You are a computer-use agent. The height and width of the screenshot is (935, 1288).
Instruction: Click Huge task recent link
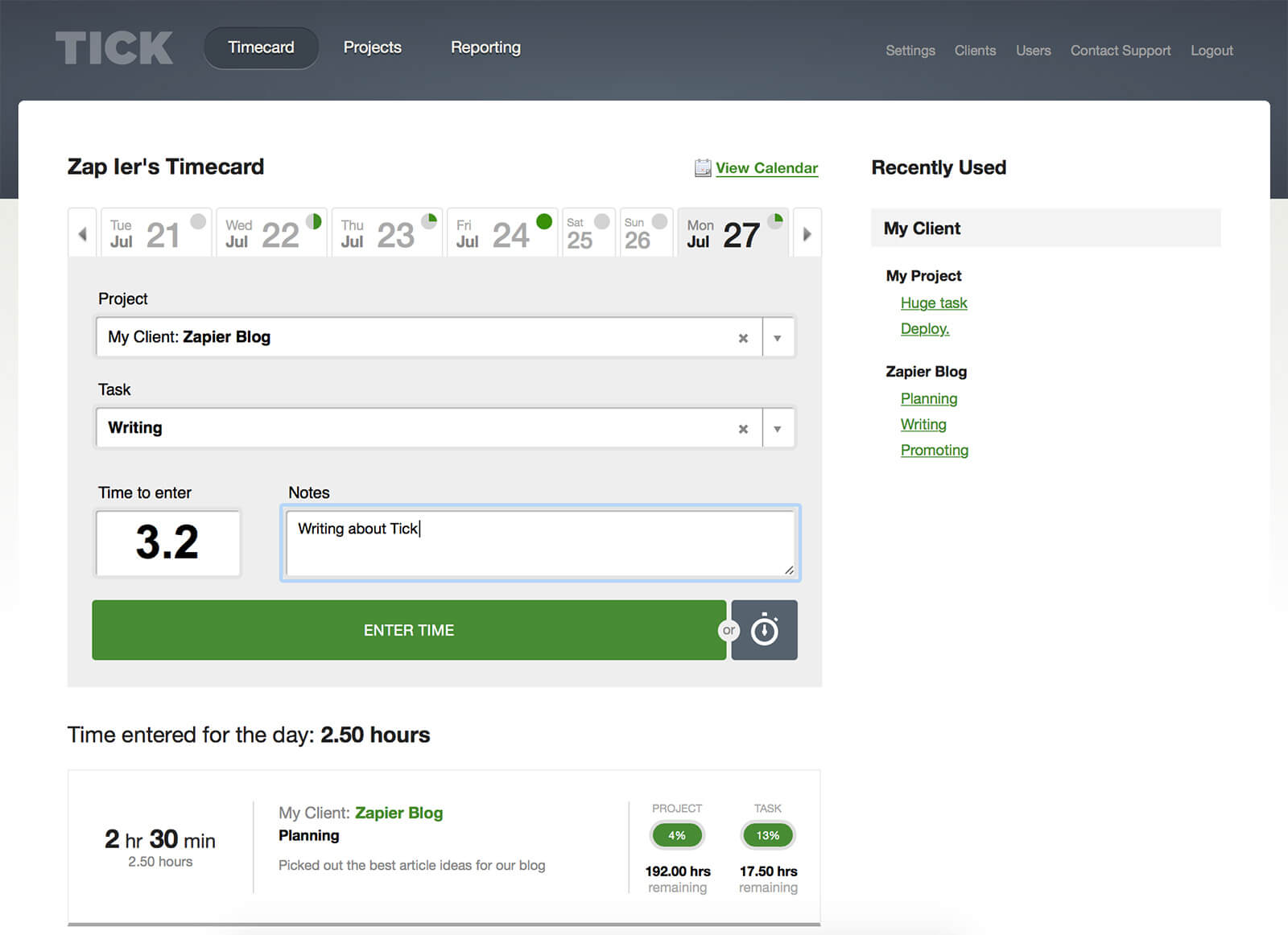click(x=934, y=303)
